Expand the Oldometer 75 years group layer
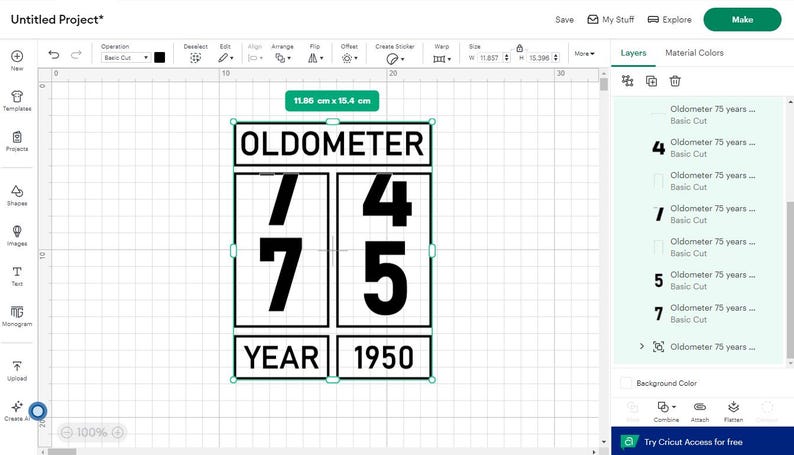Screen dimensions: 794x455 click(642, 346)
